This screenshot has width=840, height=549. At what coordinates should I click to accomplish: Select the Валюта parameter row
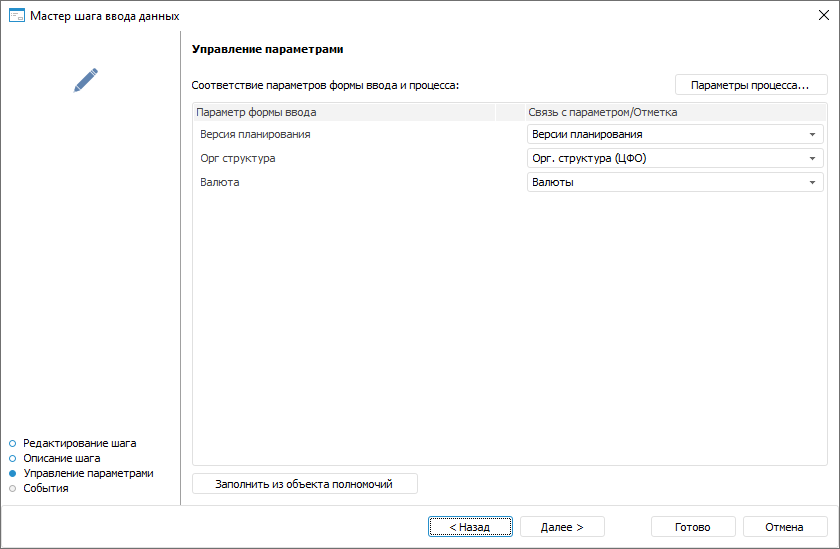click(220, 182)
